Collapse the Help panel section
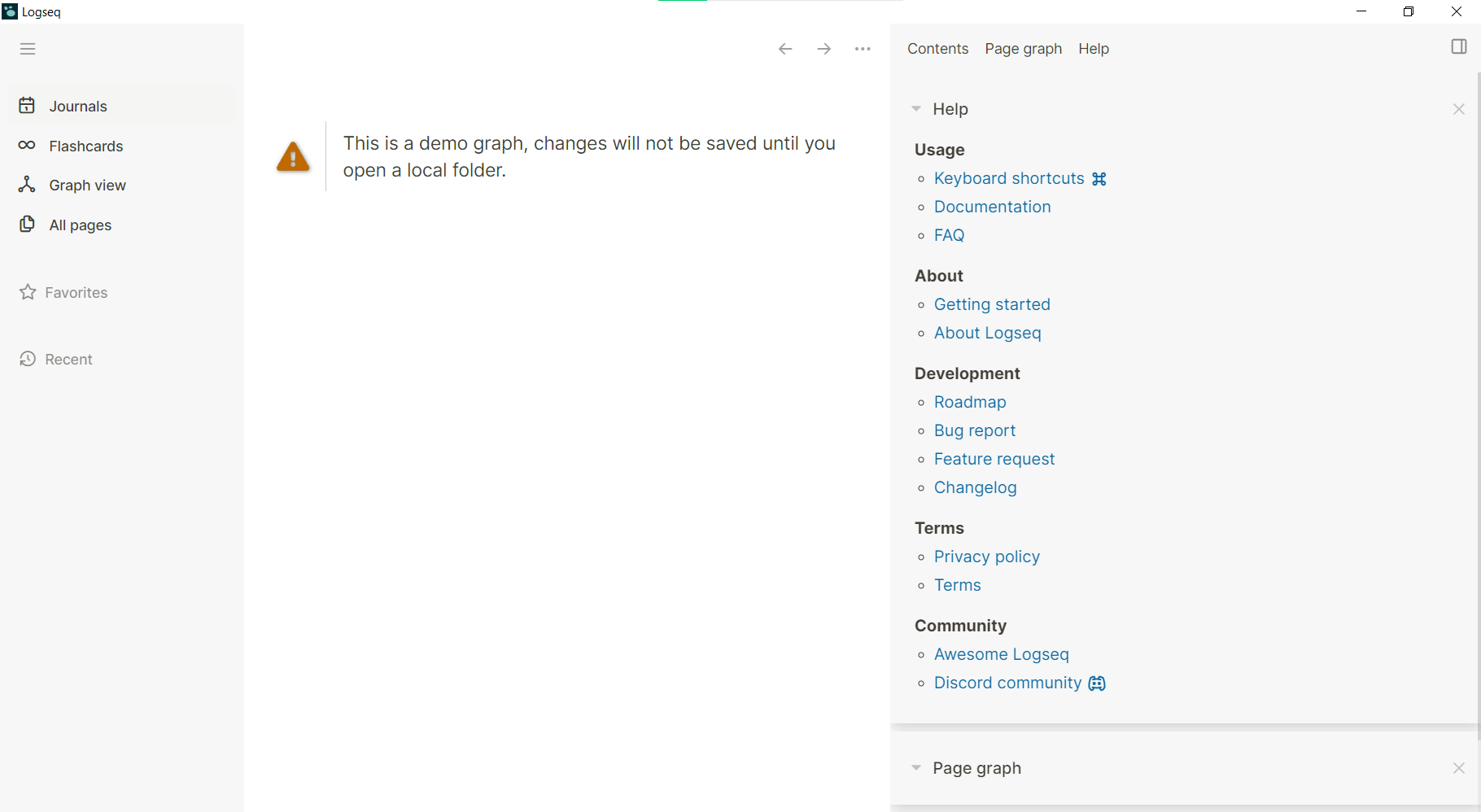The image size is (1481, 812). pyautogui.click(x=916, y=109)
